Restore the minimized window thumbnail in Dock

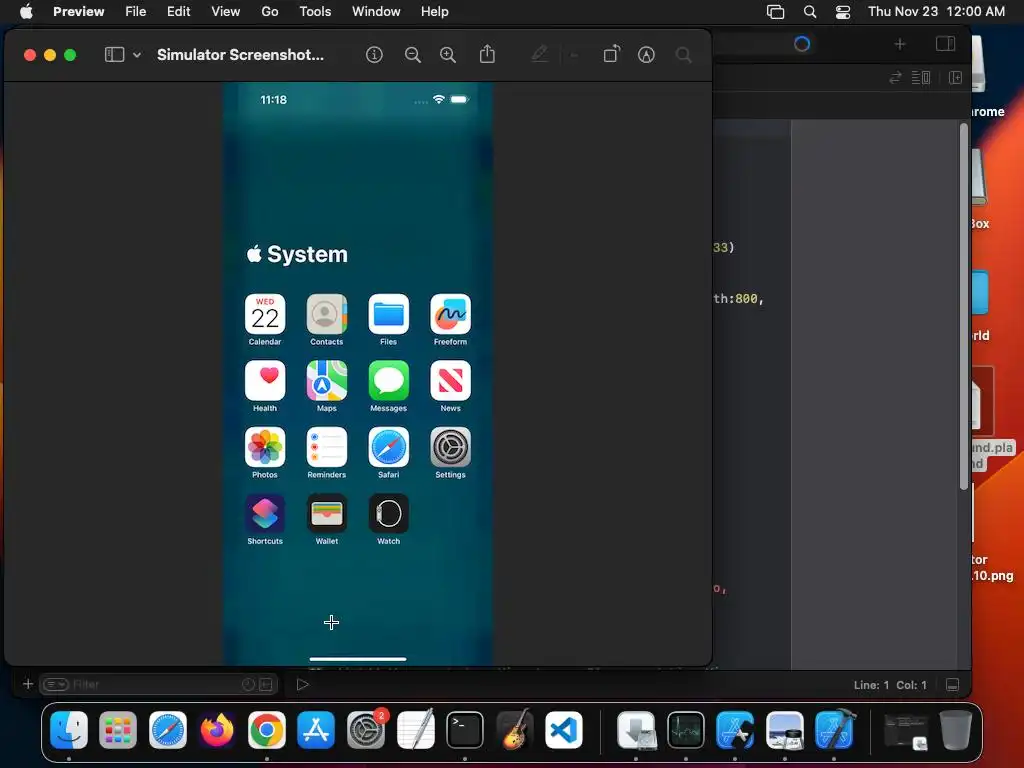[906, 731]
